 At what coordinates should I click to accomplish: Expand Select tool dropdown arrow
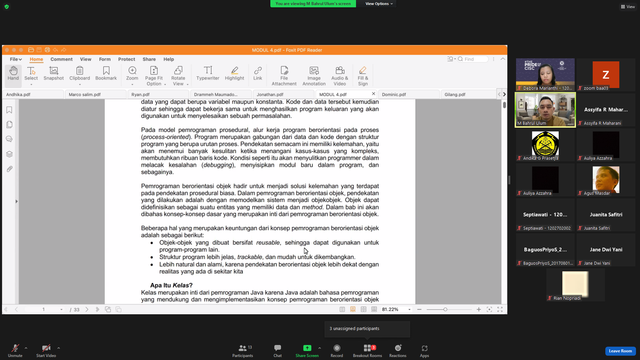31,84
